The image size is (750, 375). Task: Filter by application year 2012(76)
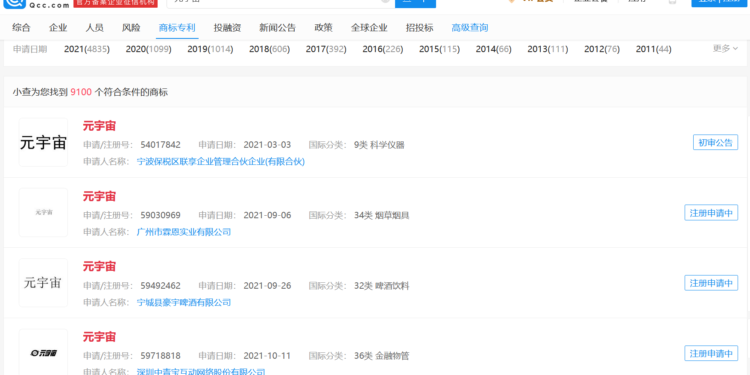click(x=602, y=49)
